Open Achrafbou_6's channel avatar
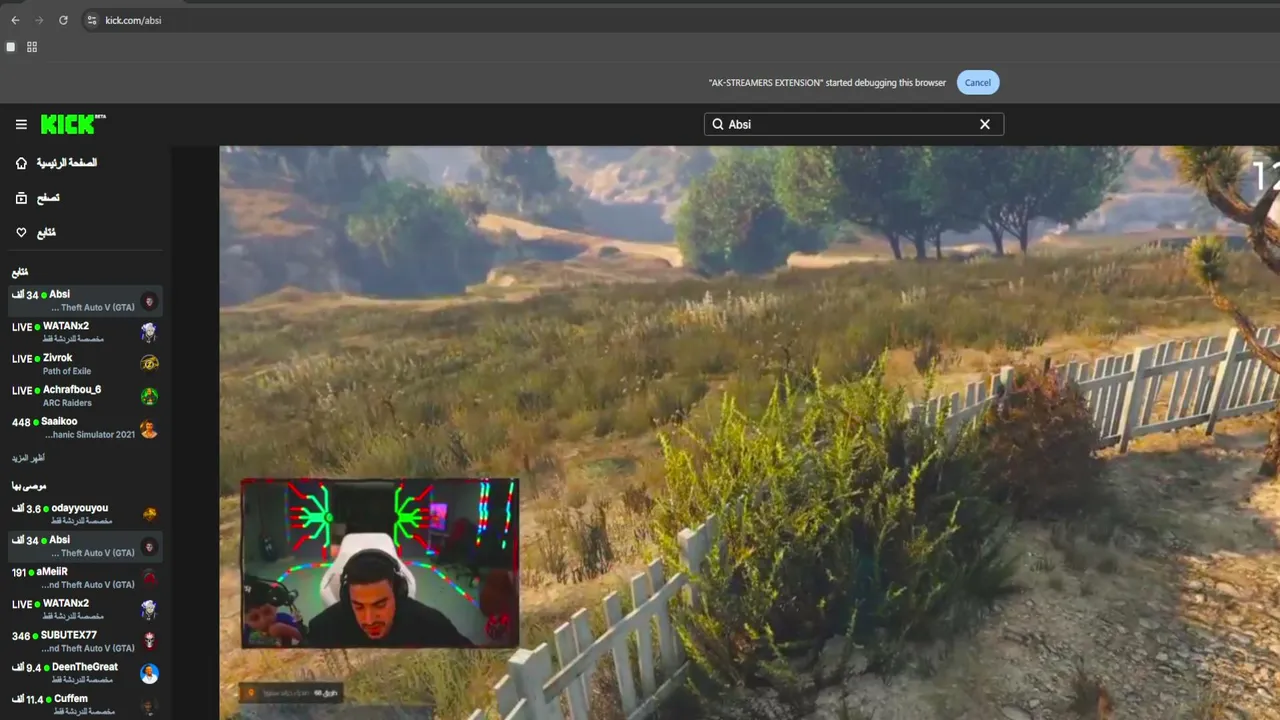Screen dimensions: 1280x720 click(149, 396)
